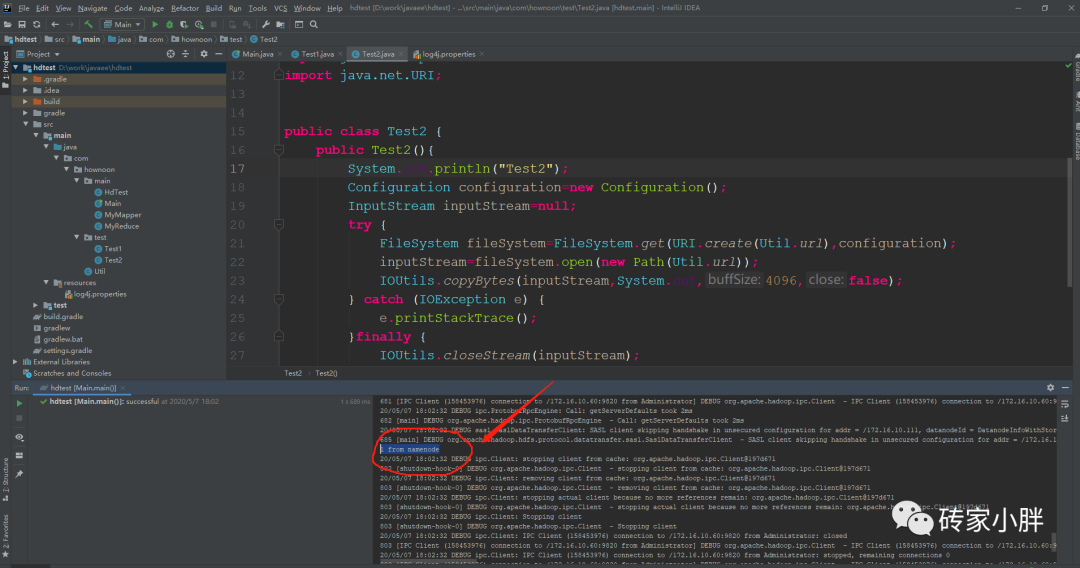The width and height of the screenshot is (1080, 568).
Task: Click the Synchronize refresh icon
Action: coord(37,24)
